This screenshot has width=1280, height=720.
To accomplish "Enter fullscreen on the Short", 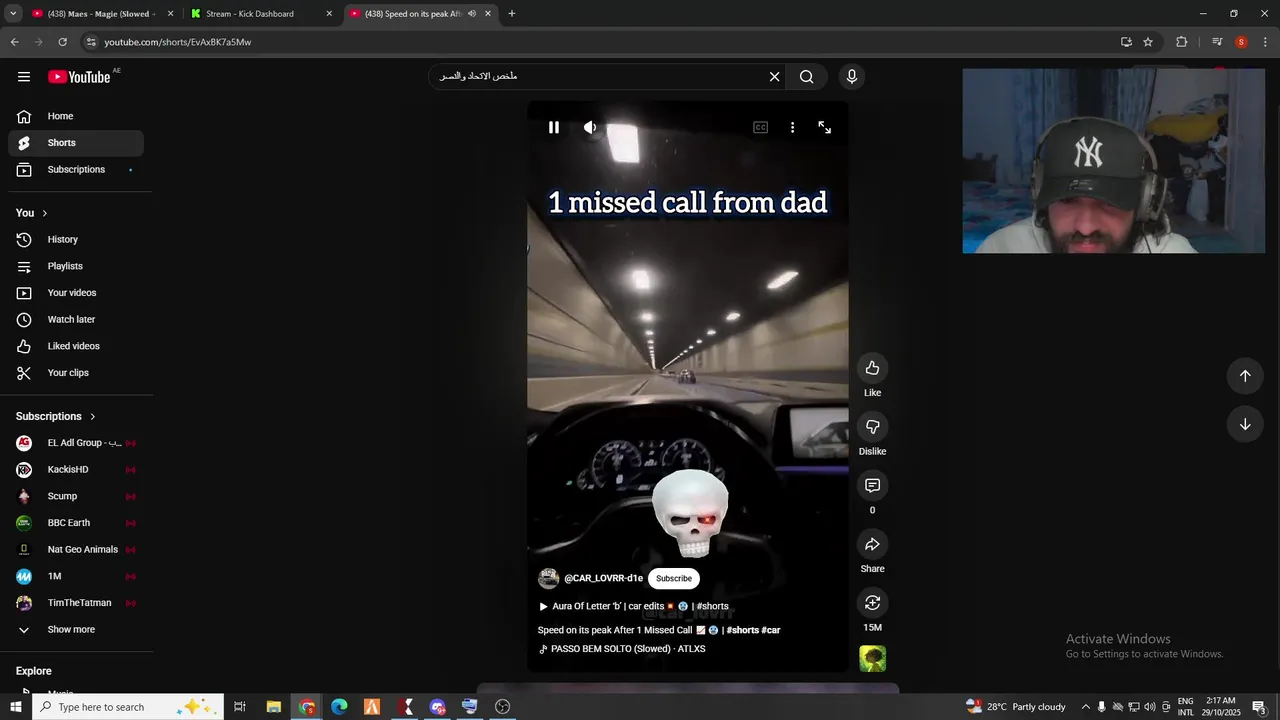I will point(824,127).
